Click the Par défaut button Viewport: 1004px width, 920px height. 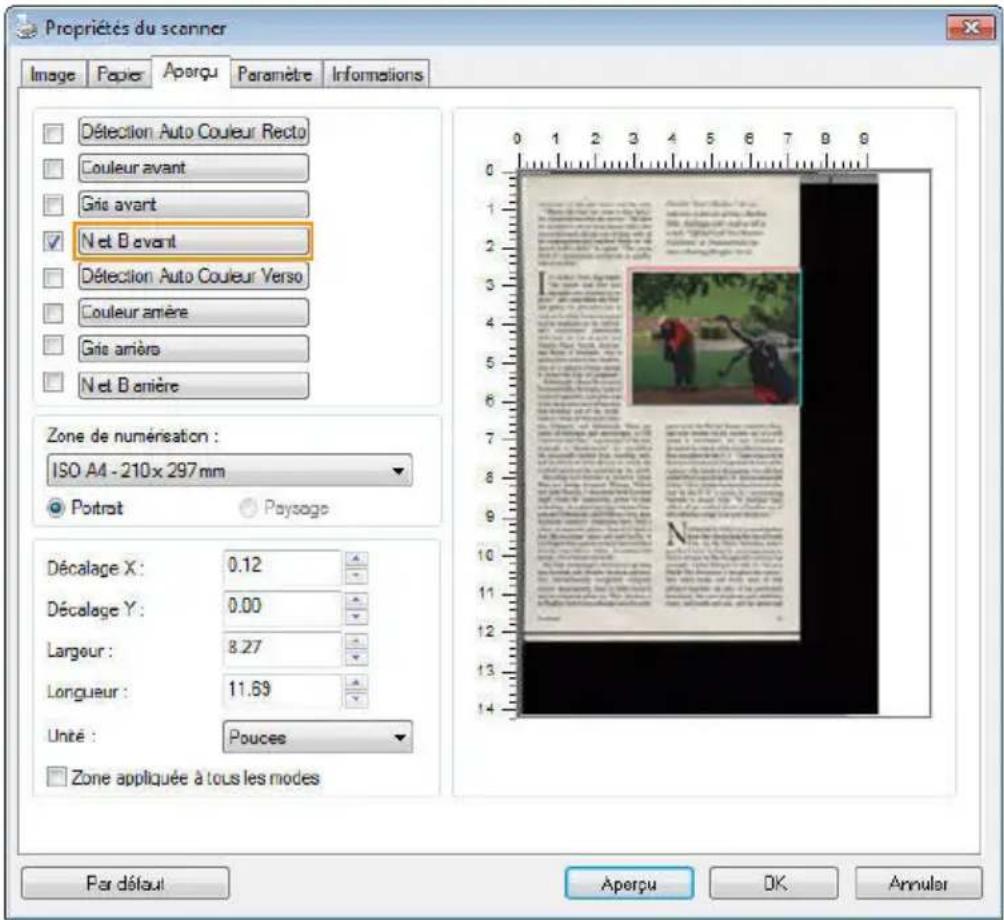(126, 884)
